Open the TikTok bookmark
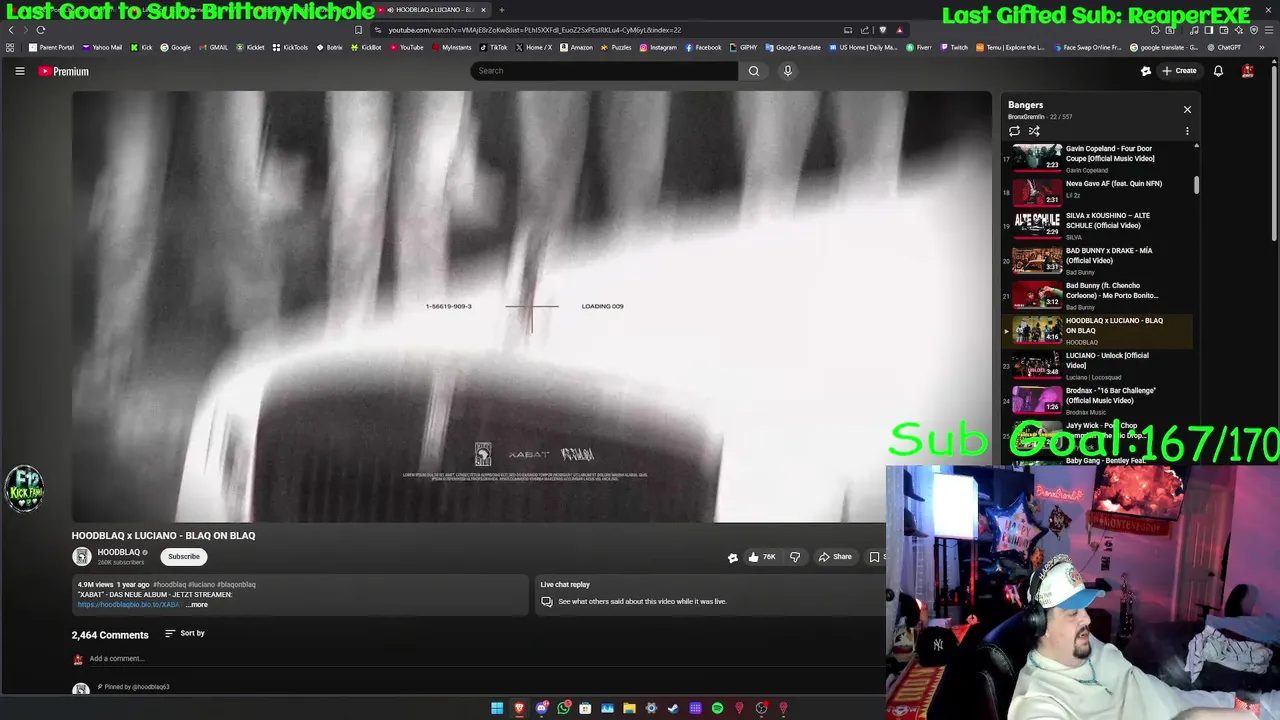Viewport: 1280px width, 720px height. [493, 47]
